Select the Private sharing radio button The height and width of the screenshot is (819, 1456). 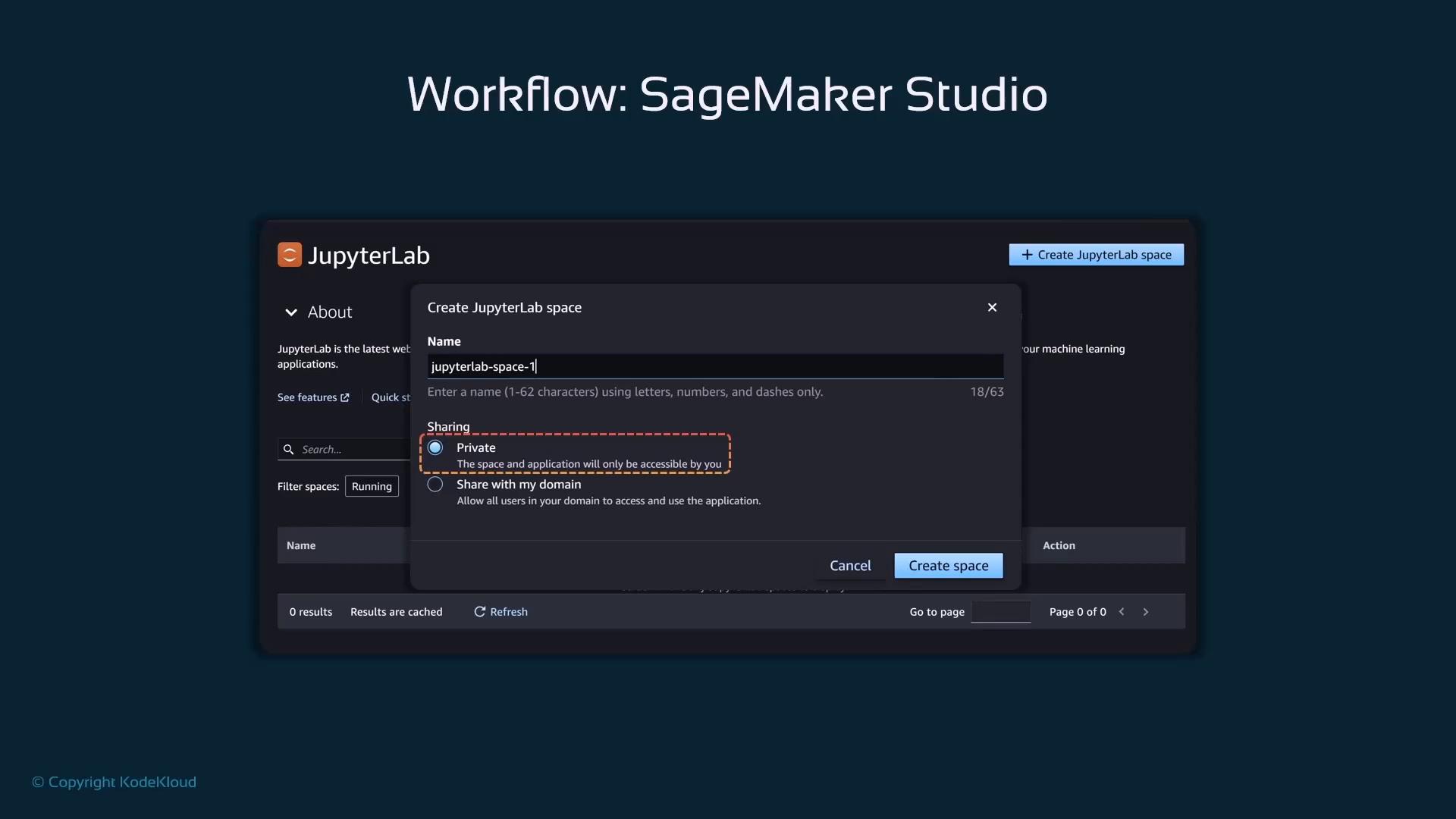[x=435, y=447]
